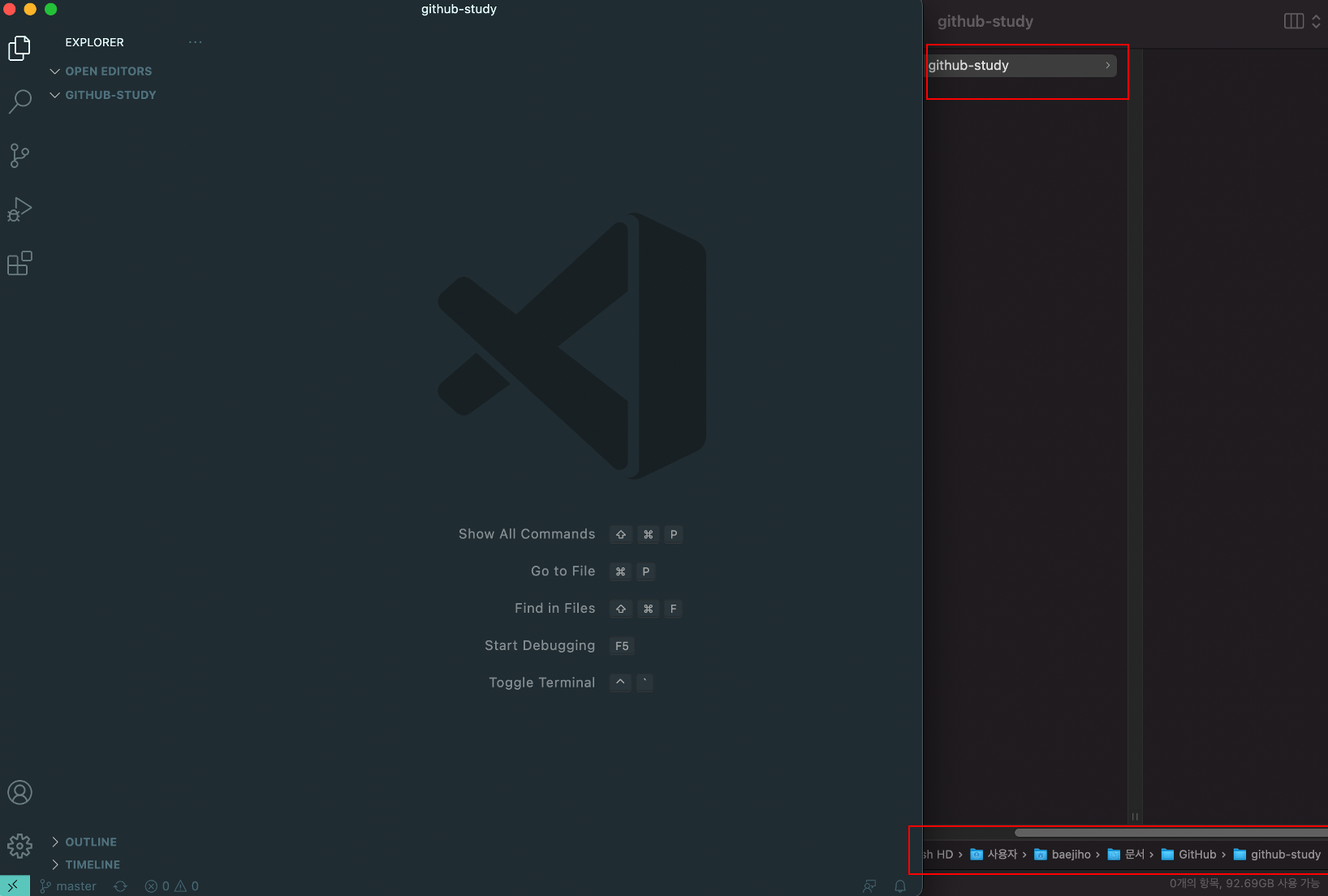Click the Find in Files hint text
This screenshot has width=1328, height=896.
tap(555, 609)
